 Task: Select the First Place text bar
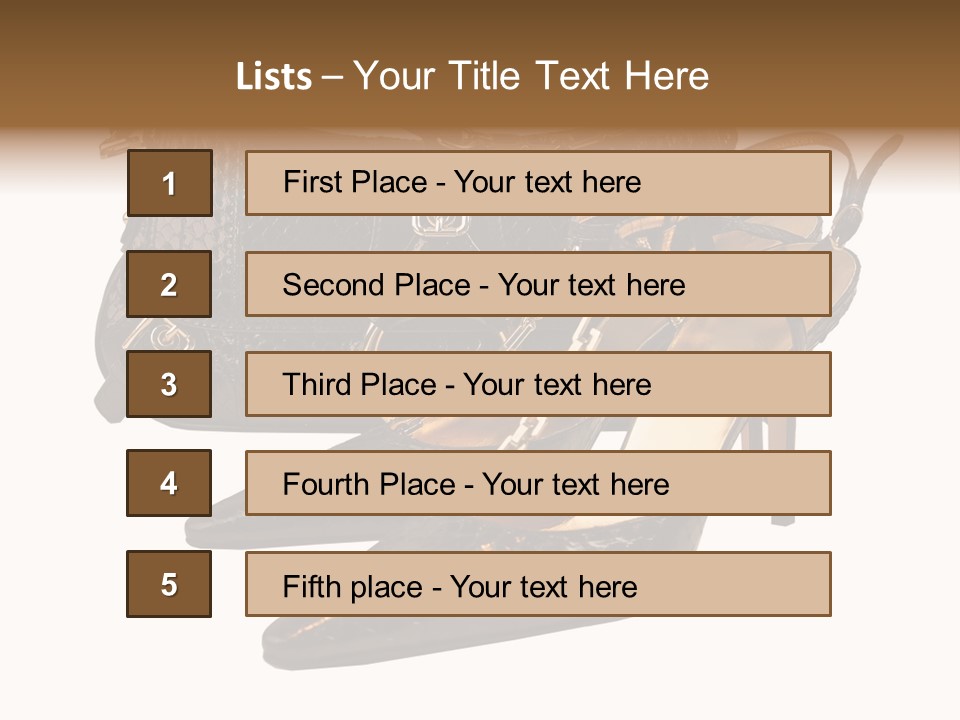coord(538,183)
